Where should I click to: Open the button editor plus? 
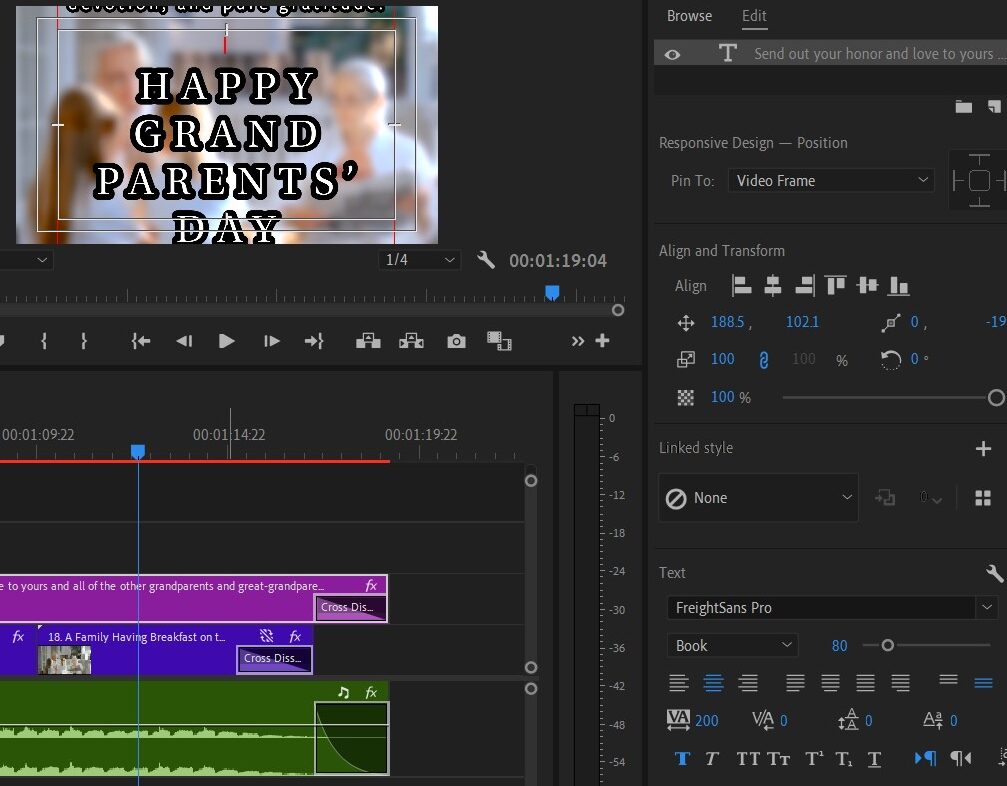click(x=602, y=341)
